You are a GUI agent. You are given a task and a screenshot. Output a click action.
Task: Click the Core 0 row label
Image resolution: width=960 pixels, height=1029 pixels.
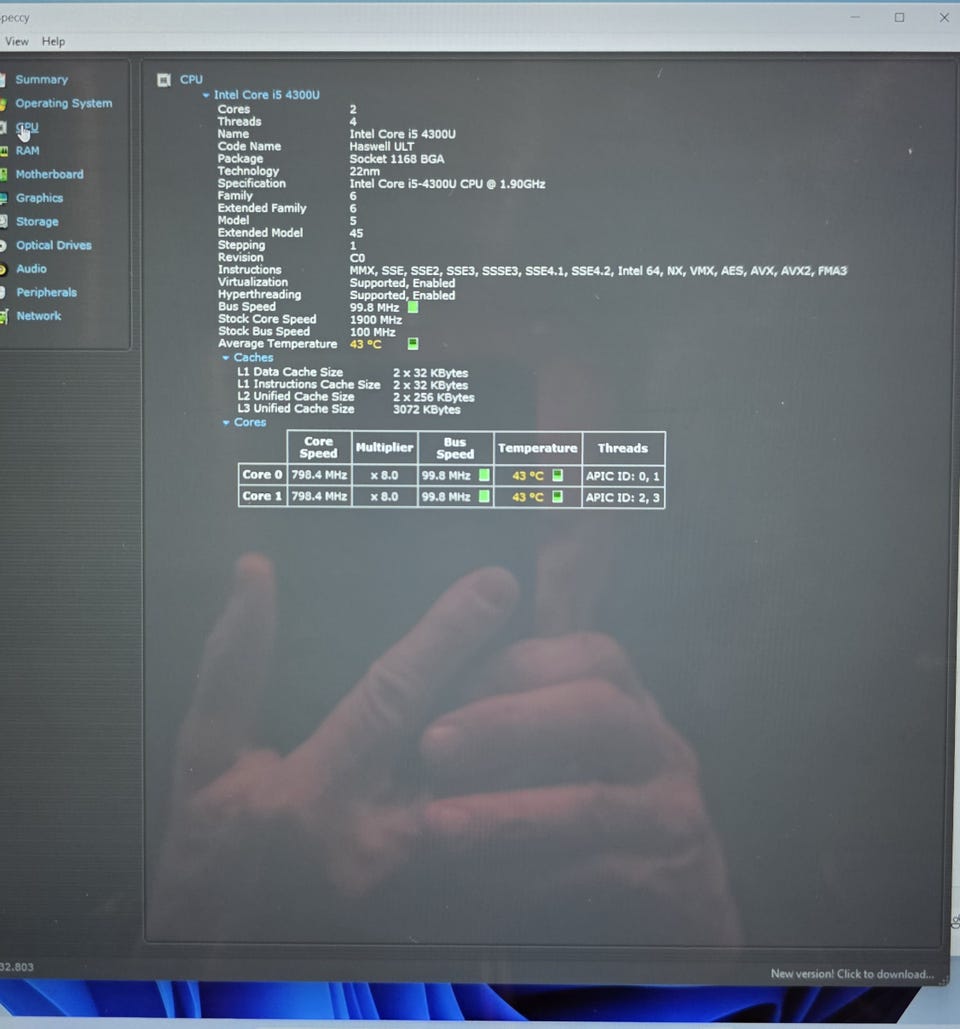(x=262, y=474)
